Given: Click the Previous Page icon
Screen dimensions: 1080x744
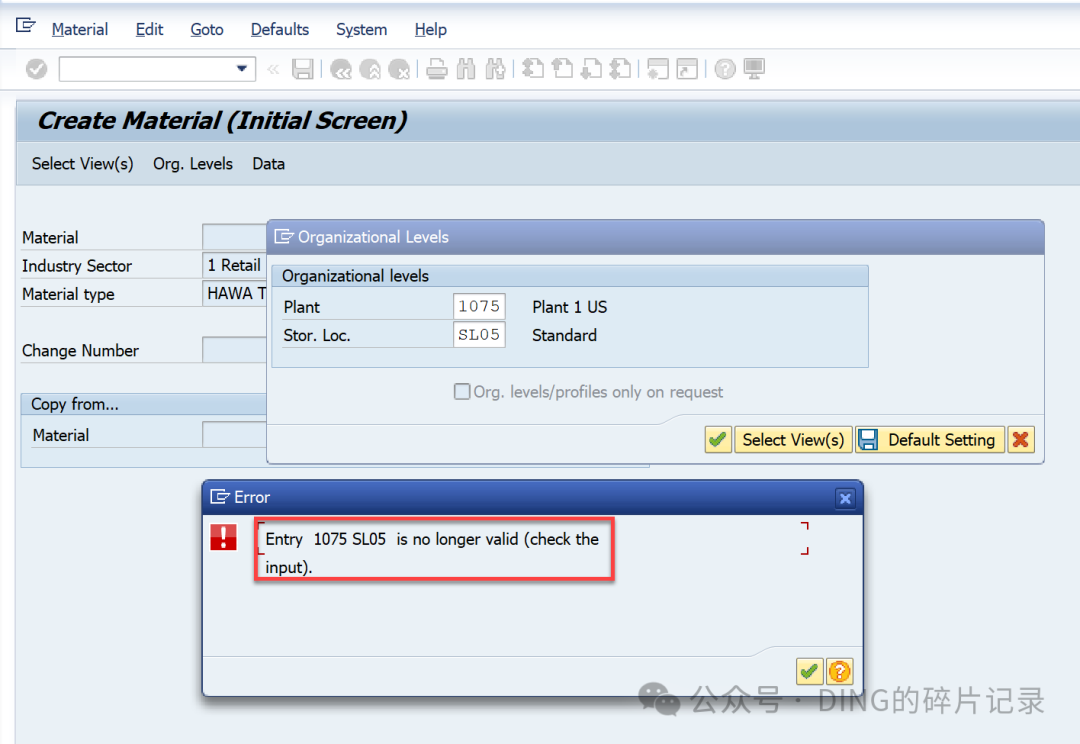Looking at the screenshot, I should click(x=563, y=69).
